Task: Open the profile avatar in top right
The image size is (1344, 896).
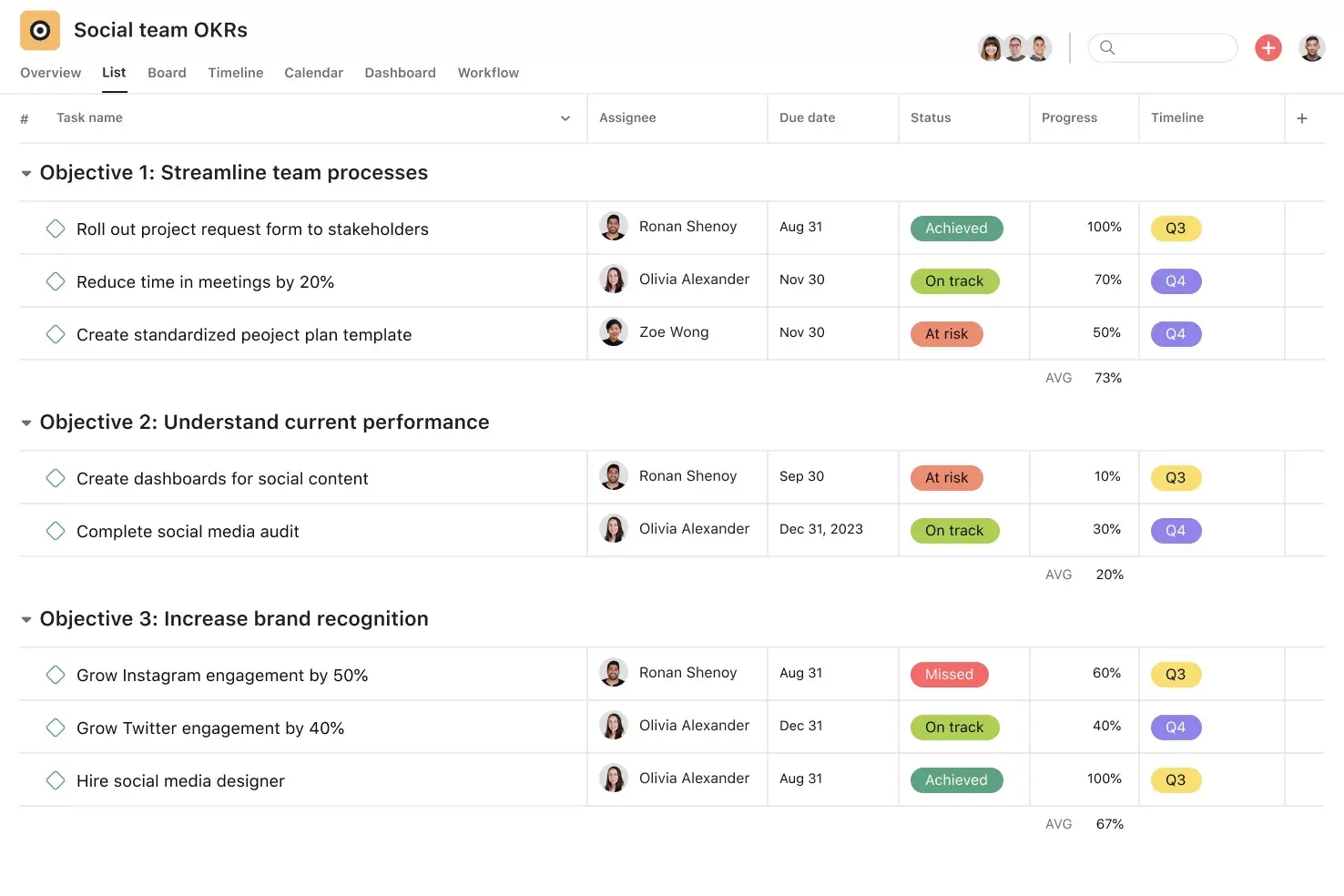Action: tap(1312, 47)
